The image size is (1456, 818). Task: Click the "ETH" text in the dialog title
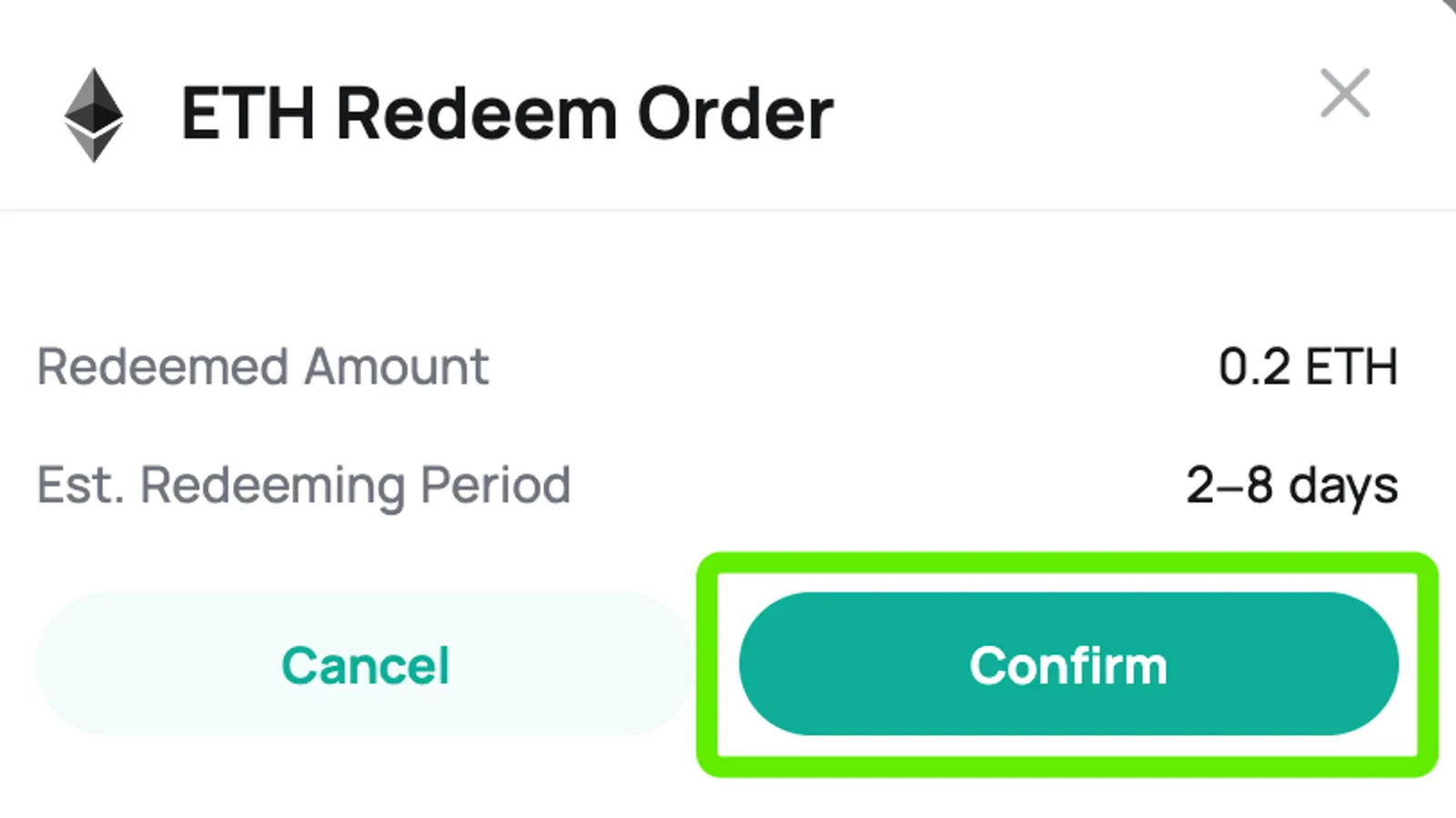(248, 114)
